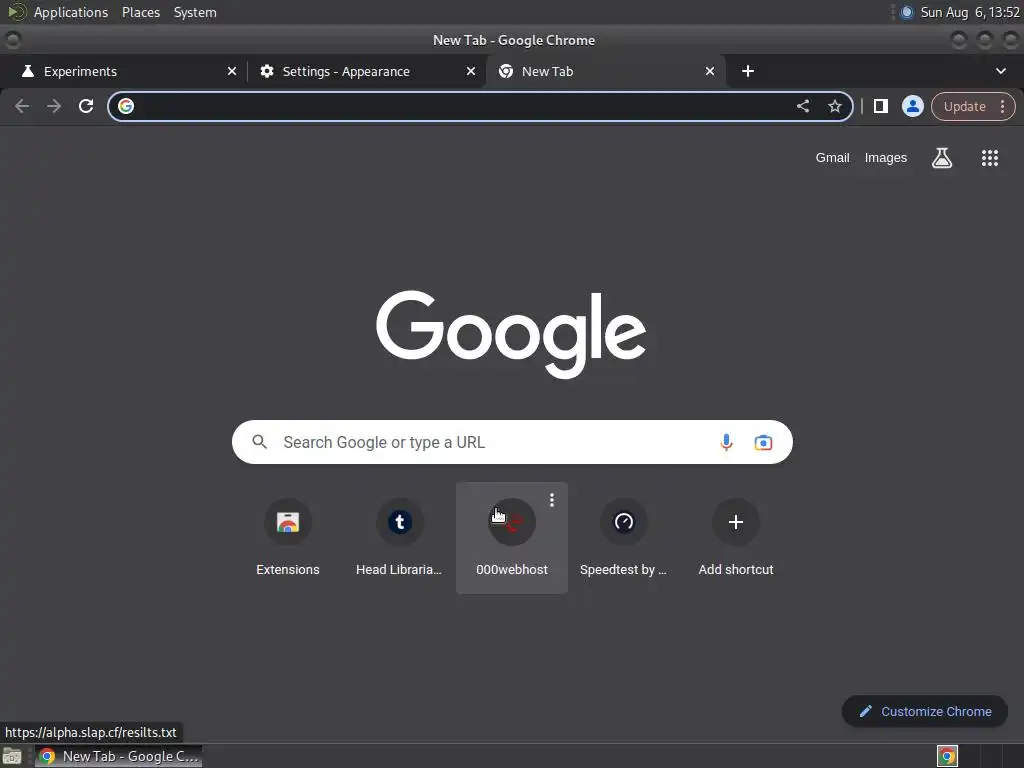Image resolution: width=1024 pixels, height=768 pixels.
Task: Open the Places menu
Action: coord(140,12)
